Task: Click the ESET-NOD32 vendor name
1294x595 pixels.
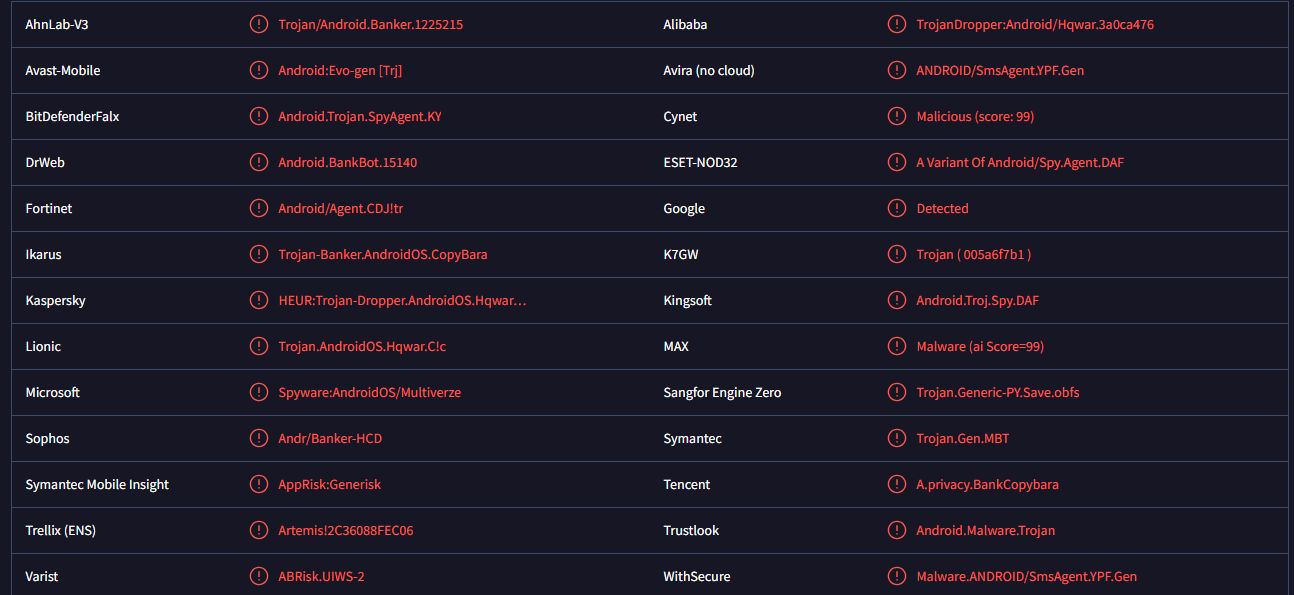Action: [x=700, y=162]
